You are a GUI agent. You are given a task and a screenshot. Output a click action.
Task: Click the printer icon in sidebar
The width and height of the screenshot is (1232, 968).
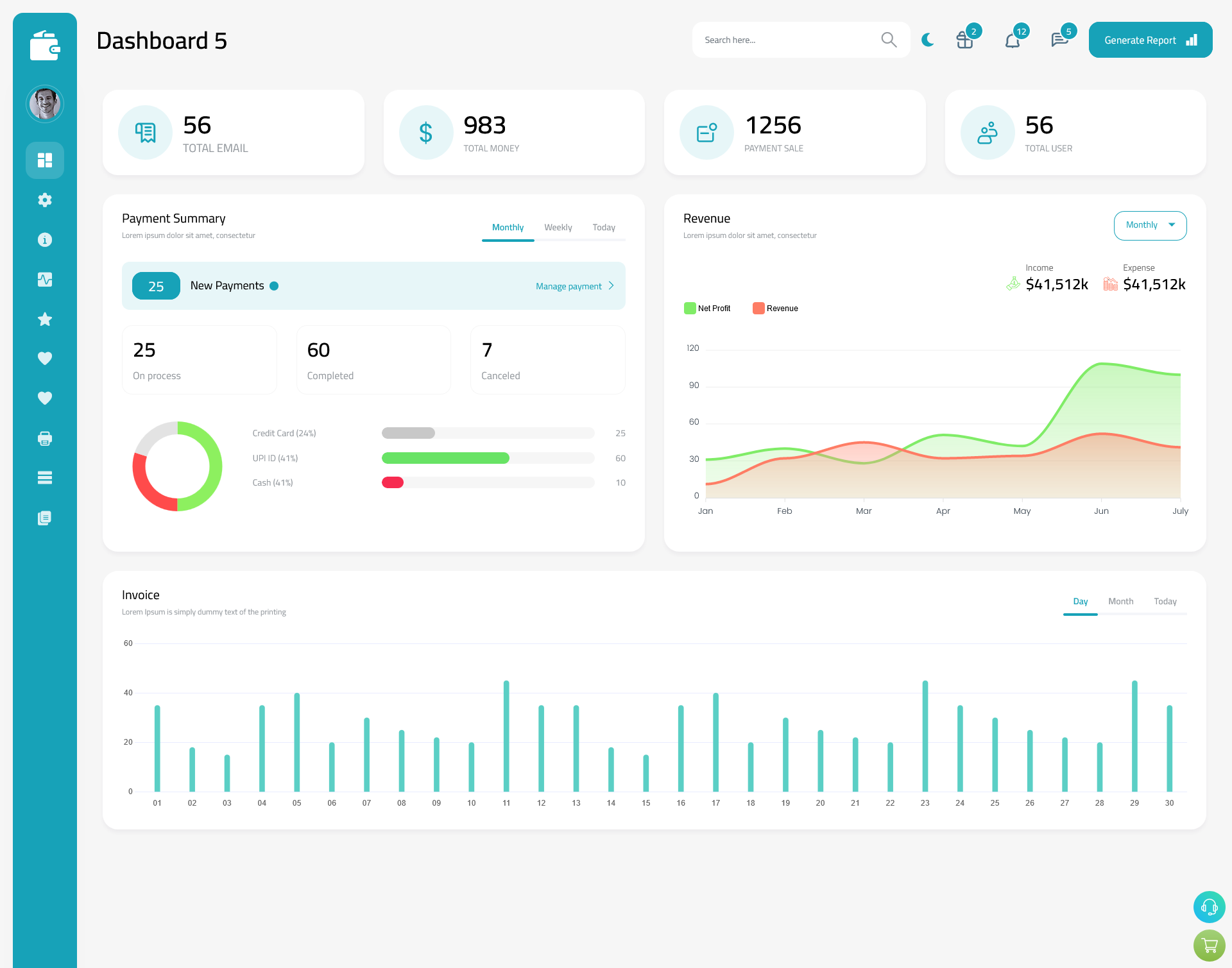(45, 437)
